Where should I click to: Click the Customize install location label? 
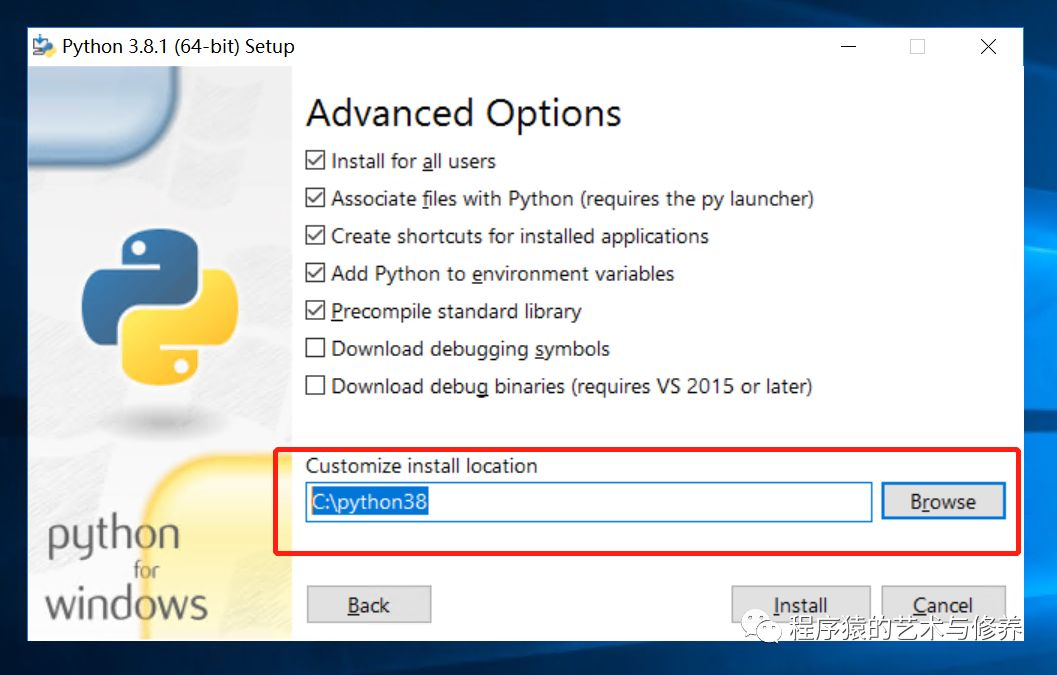pos(421,465)
